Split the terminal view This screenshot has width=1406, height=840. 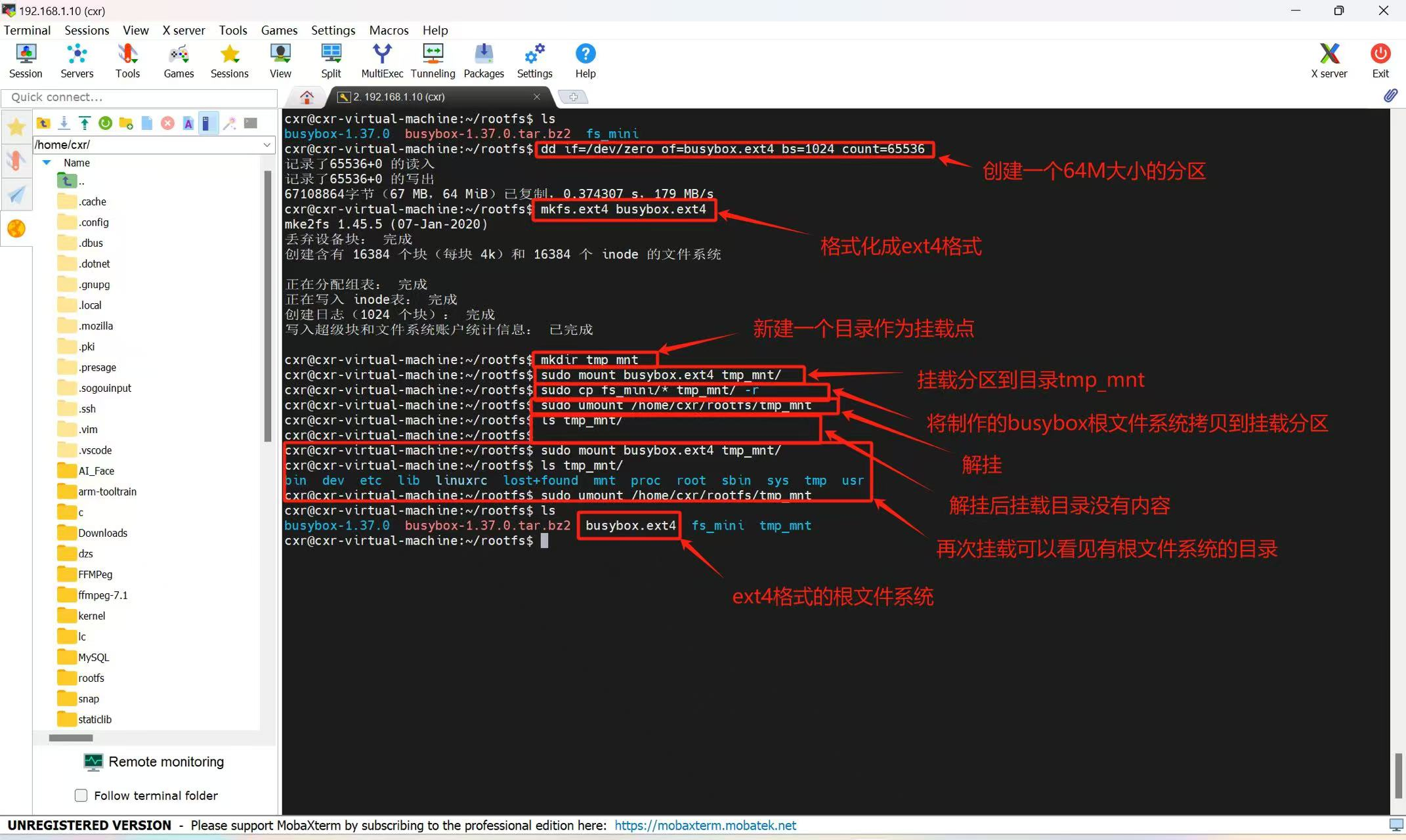pos(331,60)
